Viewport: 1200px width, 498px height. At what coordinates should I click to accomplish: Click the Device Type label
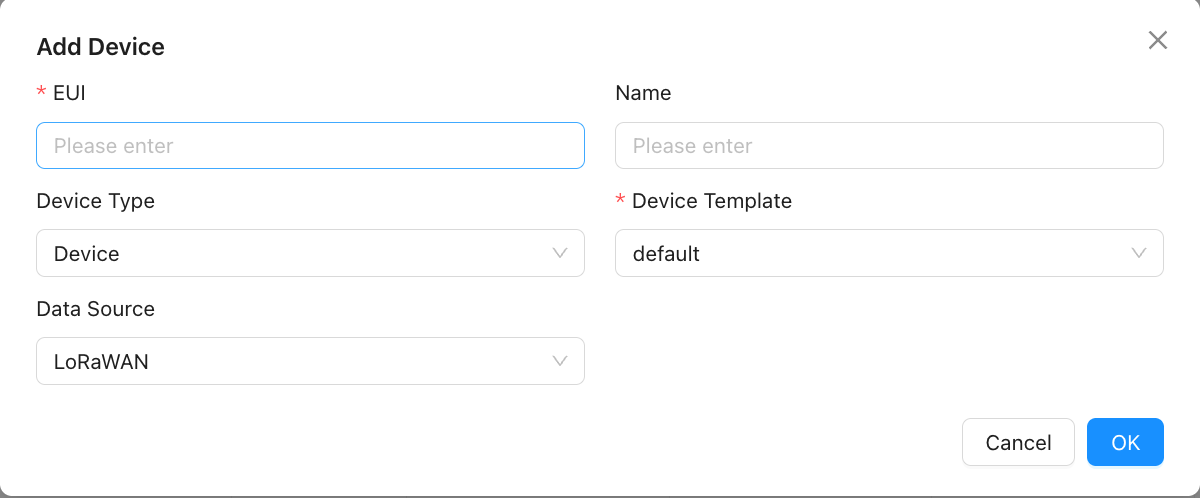click(95, 201)
